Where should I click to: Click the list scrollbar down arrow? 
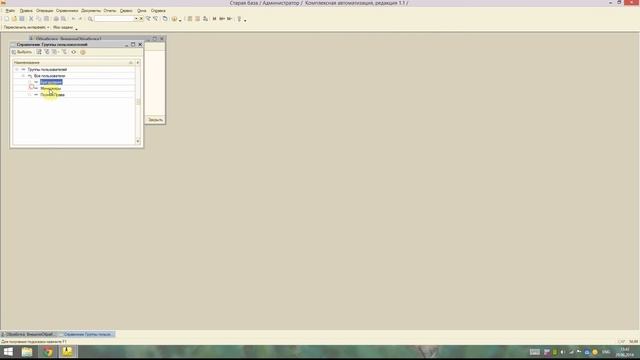pyautogui.click(x=138, y=141)
